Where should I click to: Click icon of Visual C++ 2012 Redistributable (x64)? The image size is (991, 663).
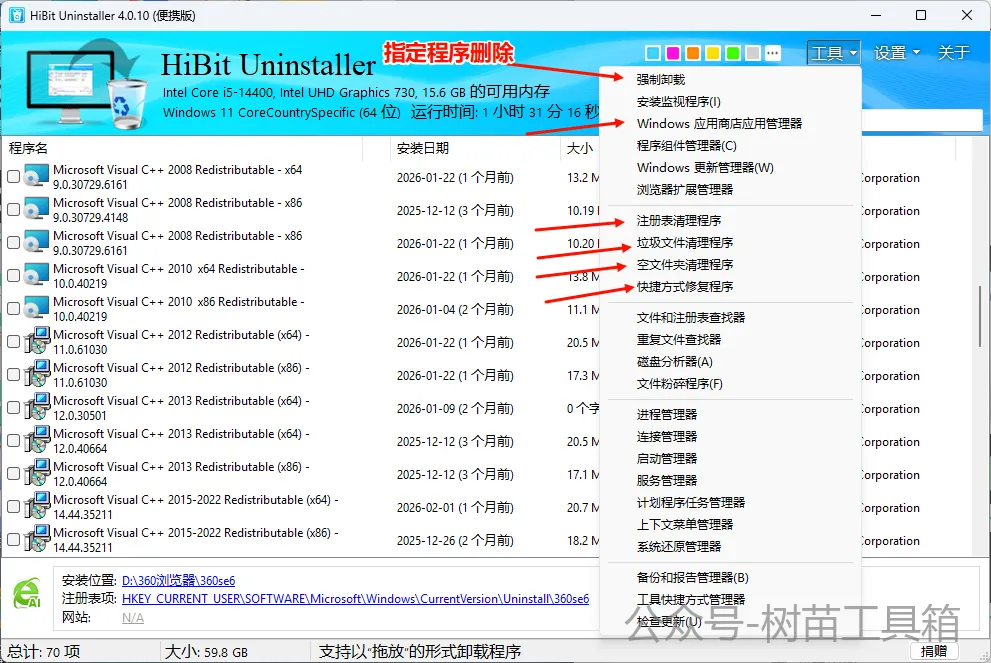click(36, 341)
